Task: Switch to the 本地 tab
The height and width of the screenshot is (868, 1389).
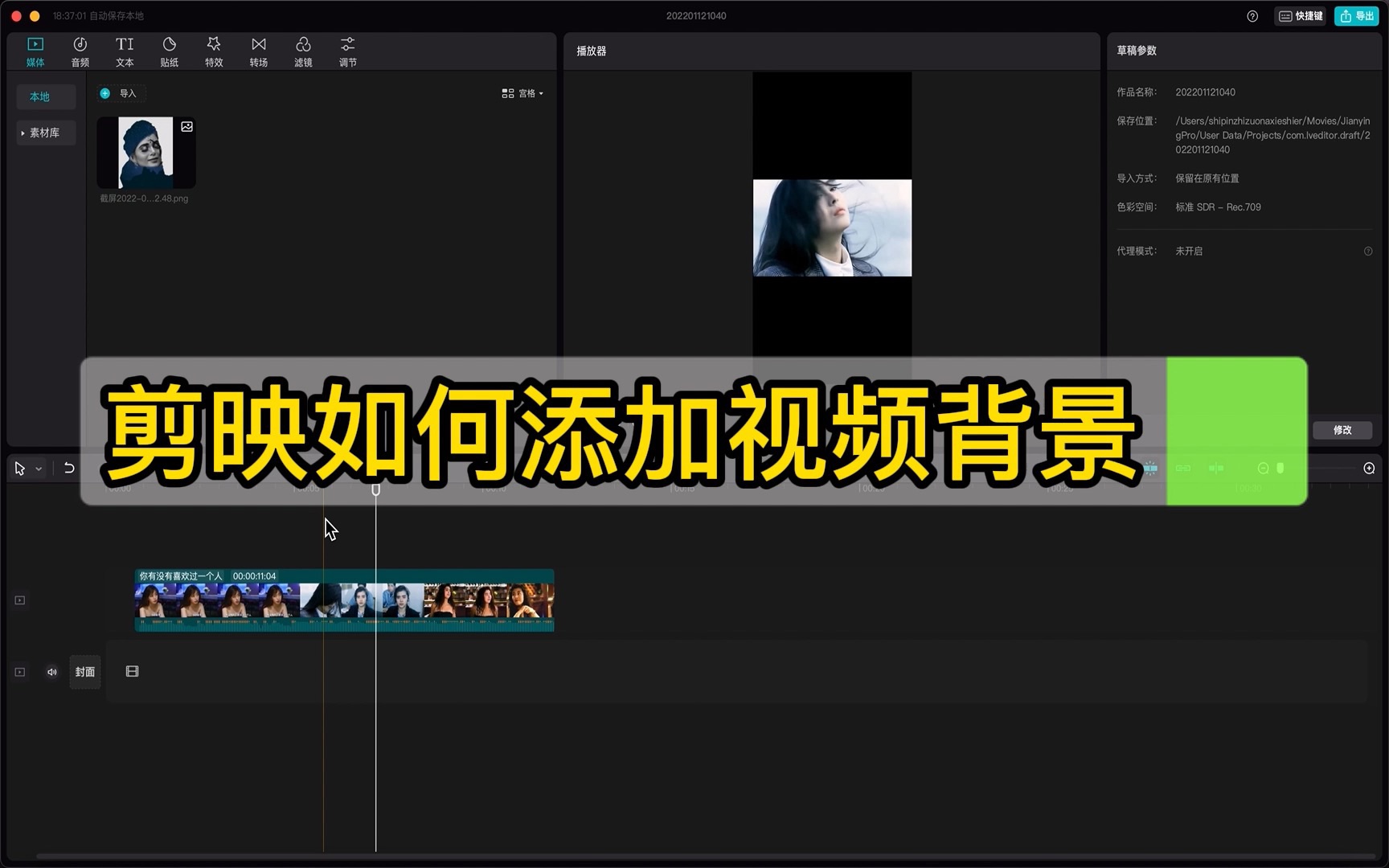Action: (39, 96)
